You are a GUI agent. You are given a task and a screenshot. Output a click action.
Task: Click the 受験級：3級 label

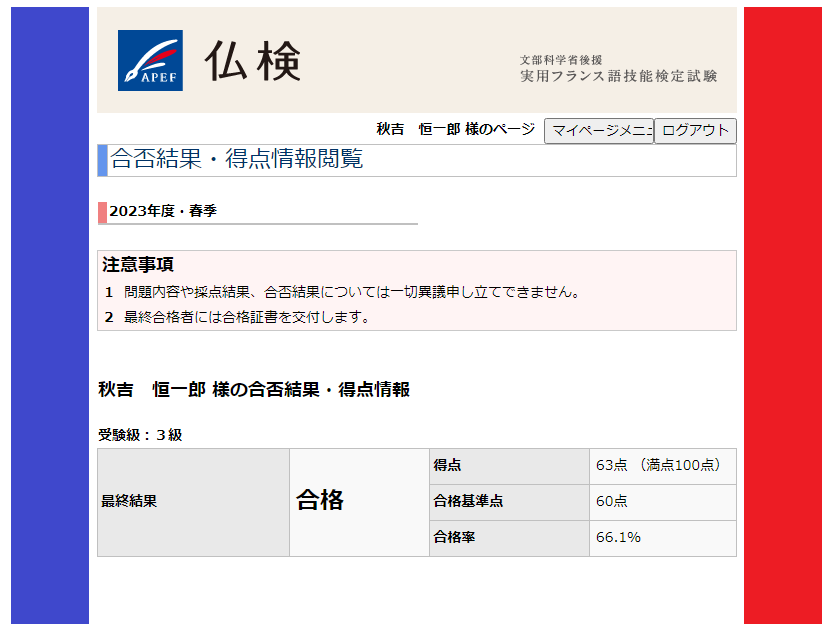pos(140,435)
